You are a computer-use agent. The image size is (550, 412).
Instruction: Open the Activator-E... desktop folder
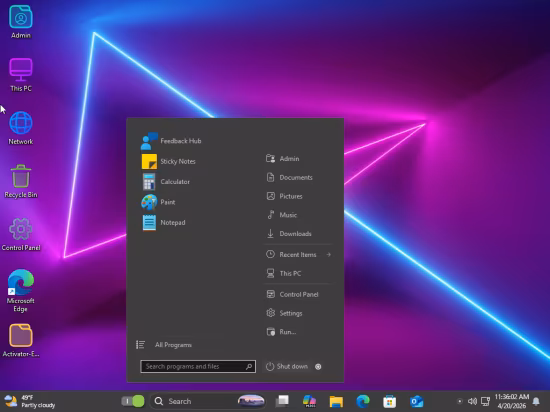21,340
